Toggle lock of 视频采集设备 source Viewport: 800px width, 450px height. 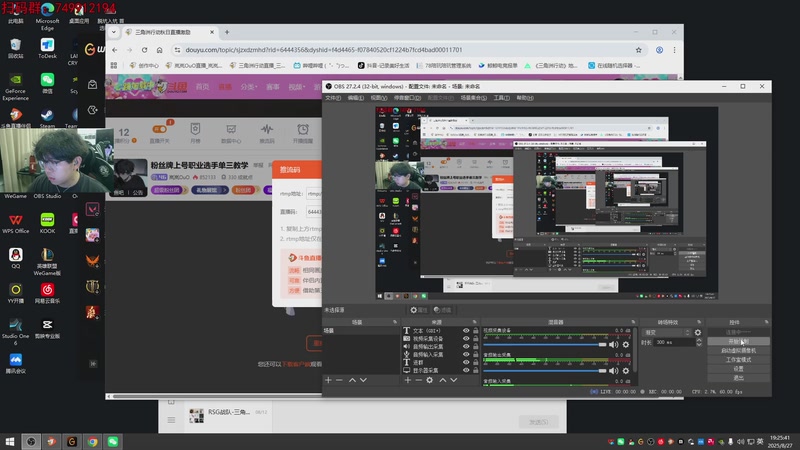point(476,338)
